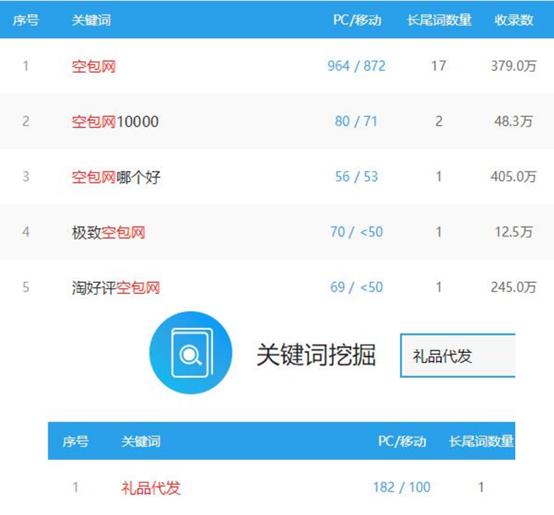Image resolution: width=554 pixels, height=515 pixels.
Task: Open the 空包网10000 keyword link
Action: click(115, 122)
